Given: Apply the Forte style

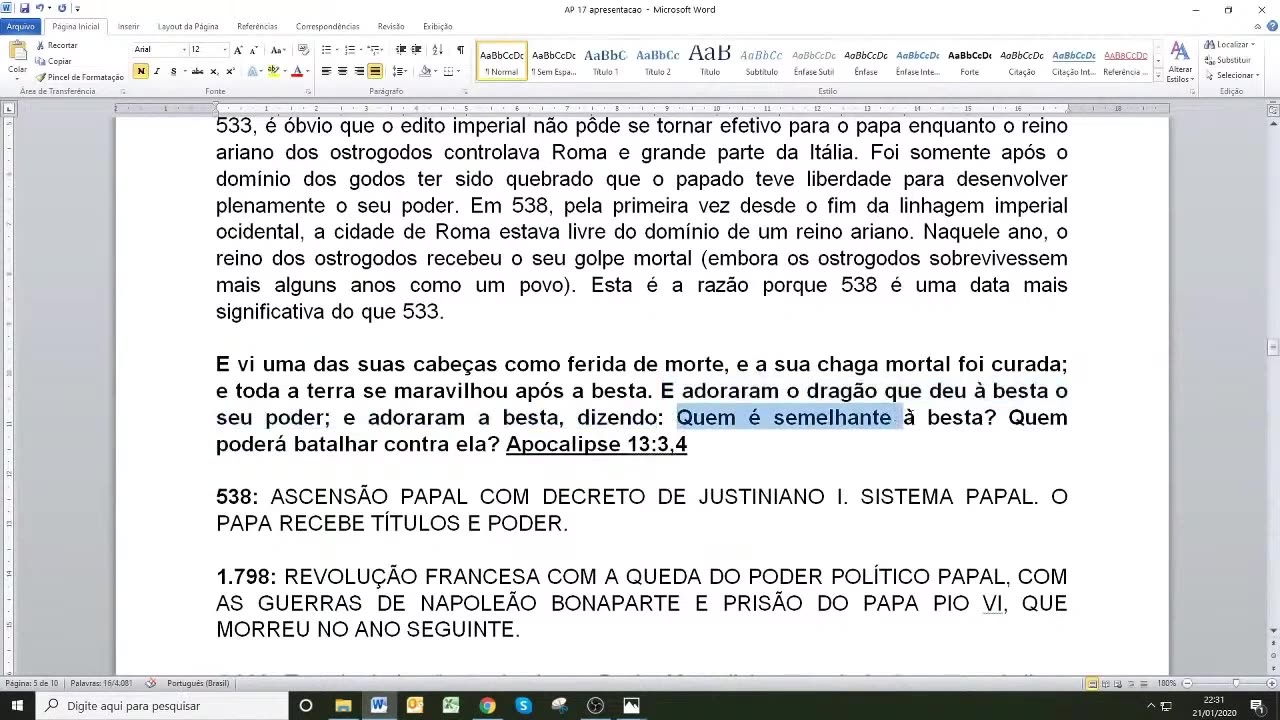Looking at the screenshot, I should coord(969,61).
